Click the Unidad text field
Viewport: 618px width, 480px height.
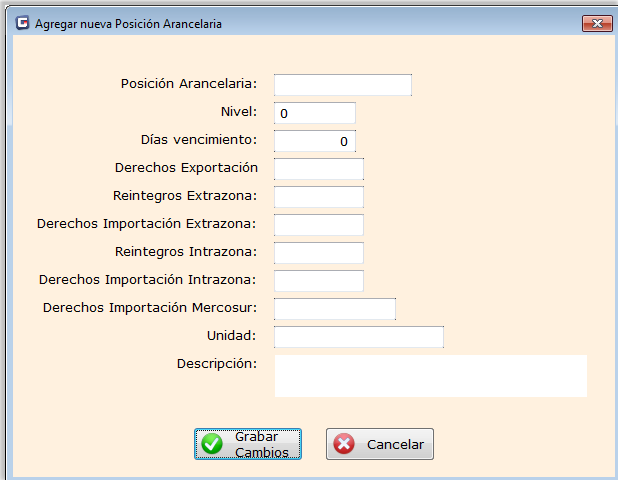(358, 337)
